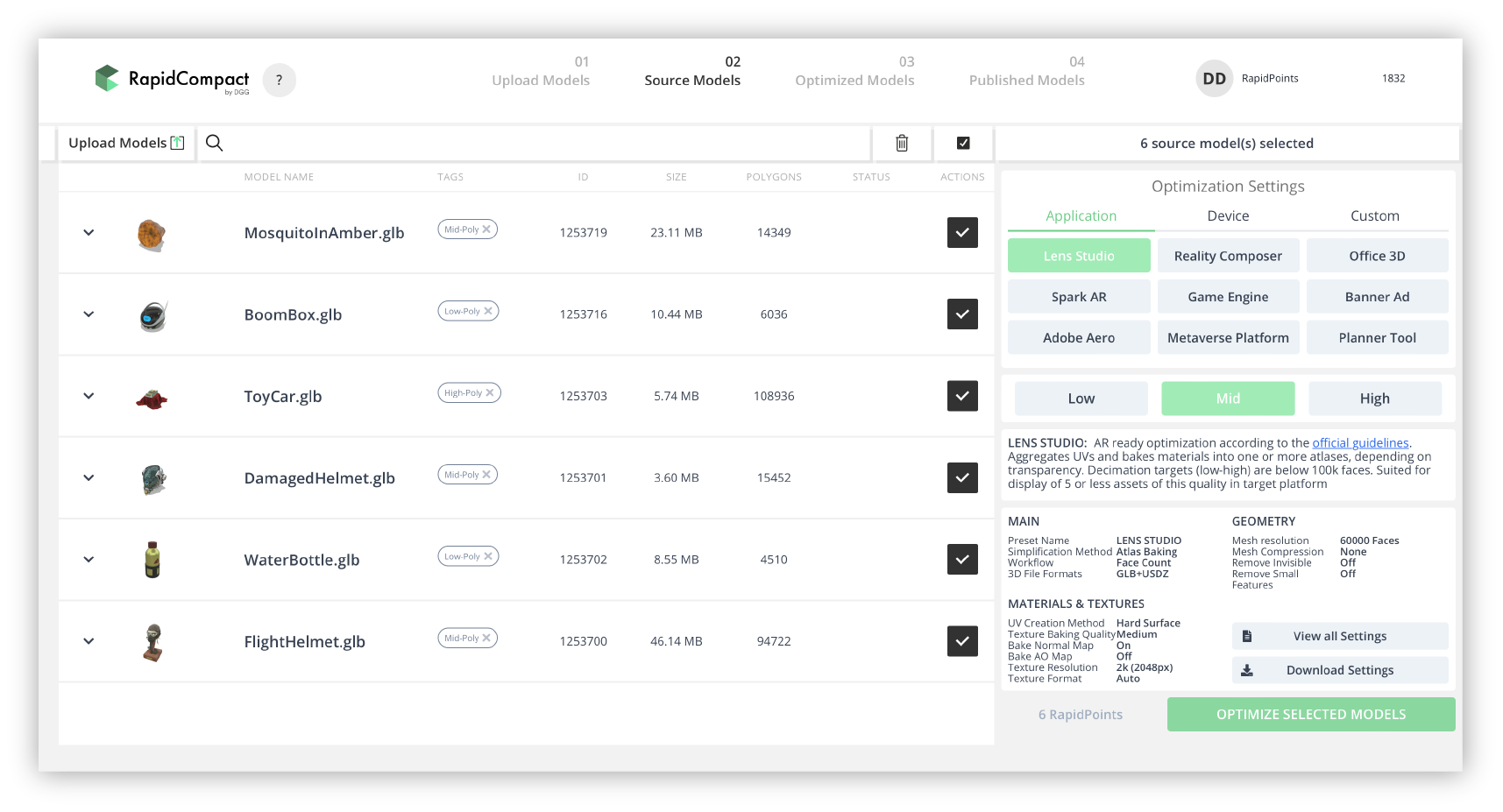Click the trash delete icon
Screen dimensions: 1503x812
902,143
